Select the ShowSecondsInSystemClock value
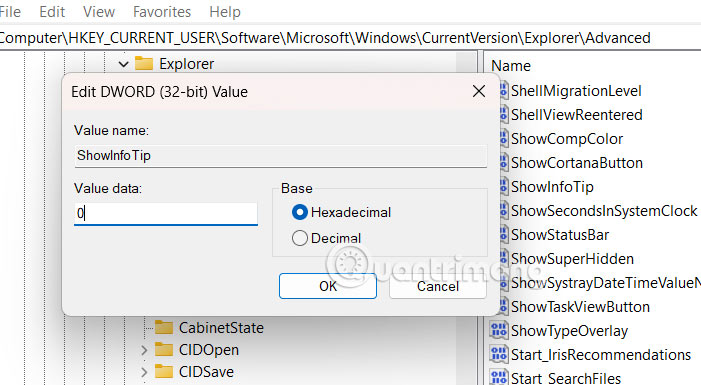Screen dimensions: 701x385 (x=604, y=211)
